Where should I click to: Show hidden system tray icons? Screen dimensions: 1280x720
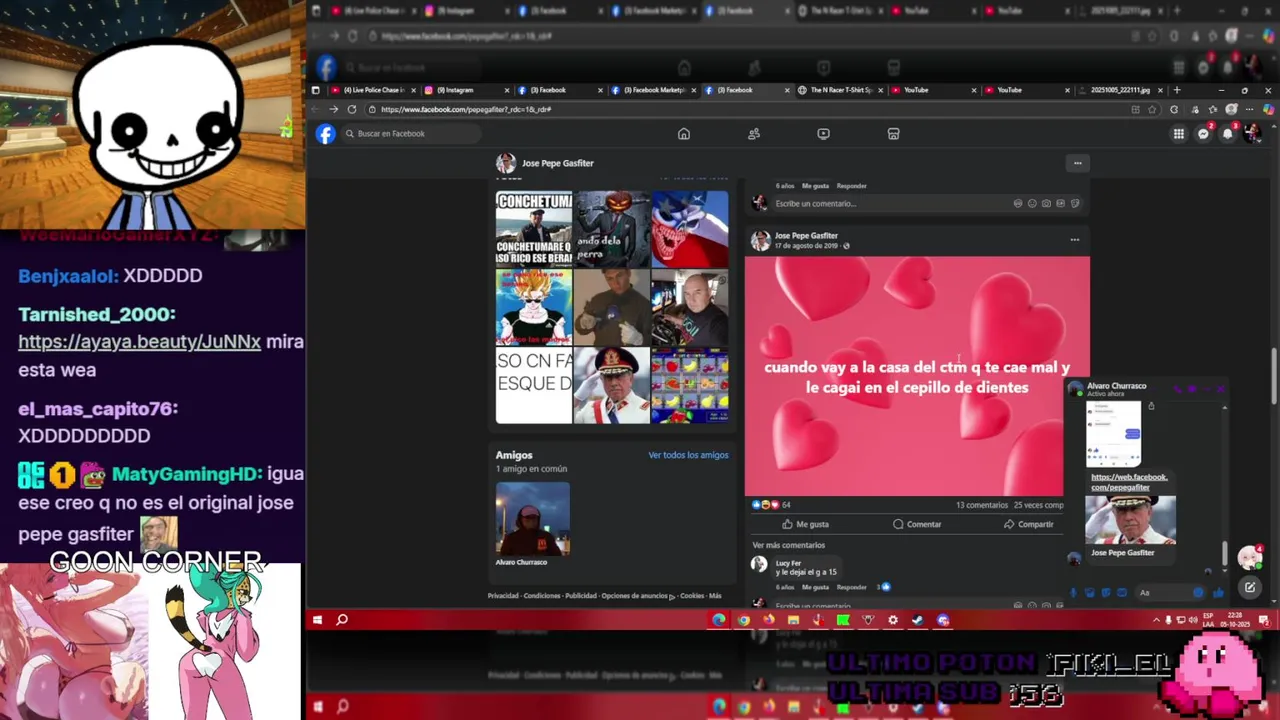pos(1156,620)
